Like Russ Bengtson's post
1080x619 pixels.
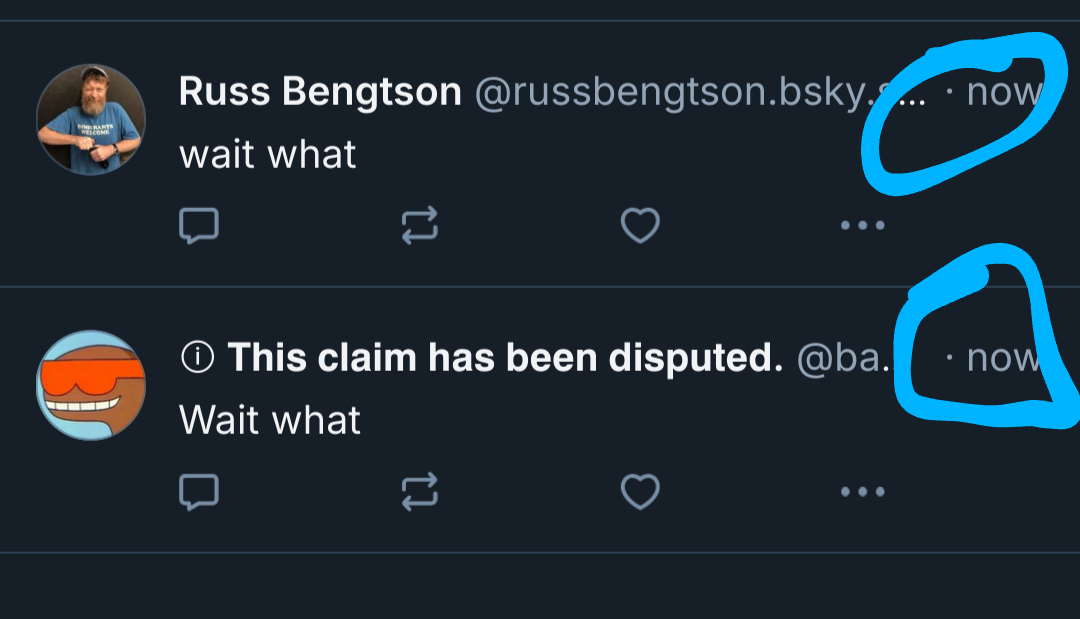point(640,226)
